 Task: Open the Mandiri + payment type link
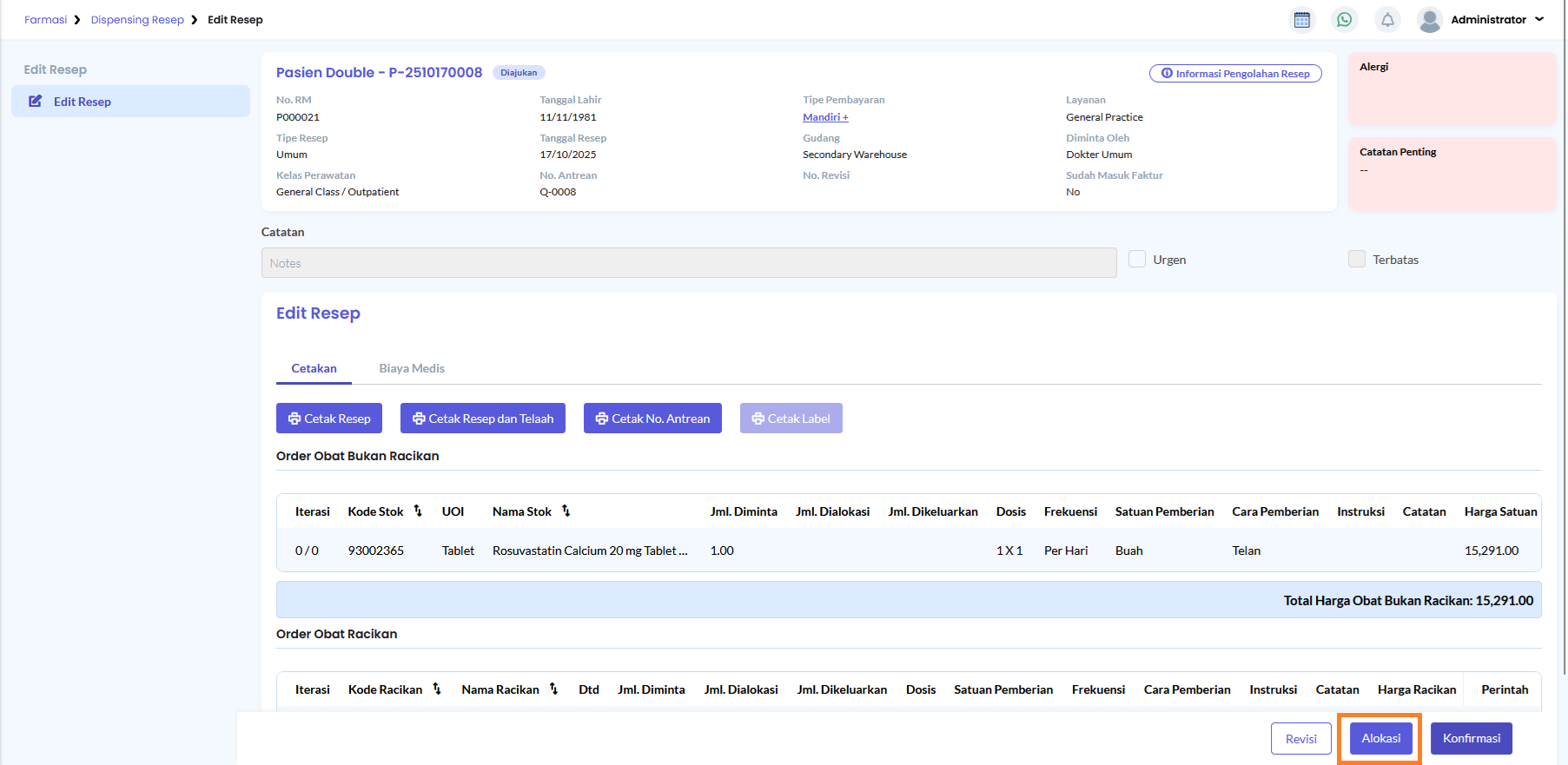coord(825,117)
